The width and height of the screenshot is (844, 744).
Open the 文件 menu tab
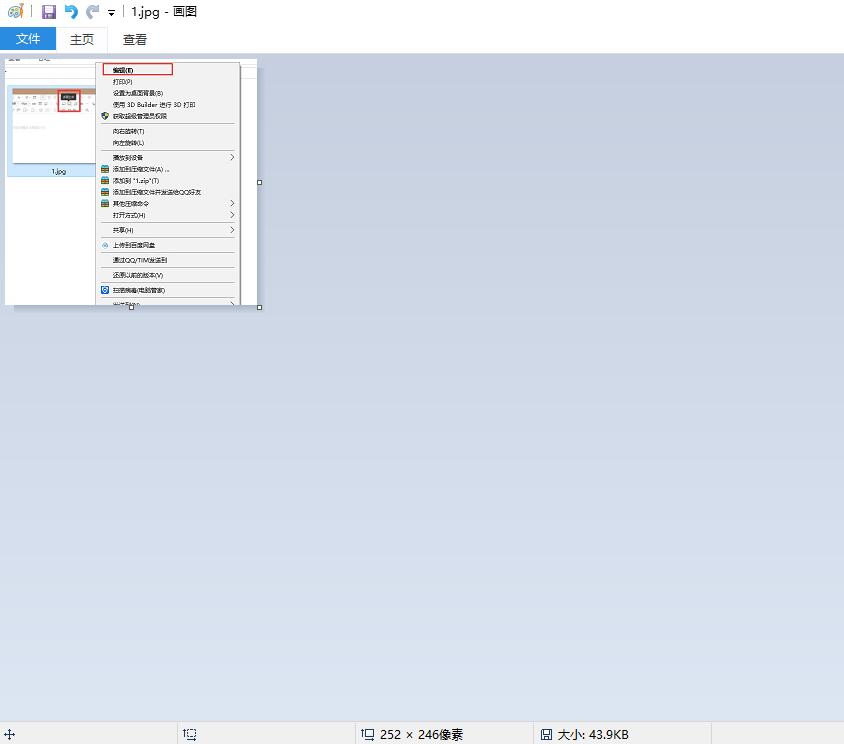click(28, 39)
